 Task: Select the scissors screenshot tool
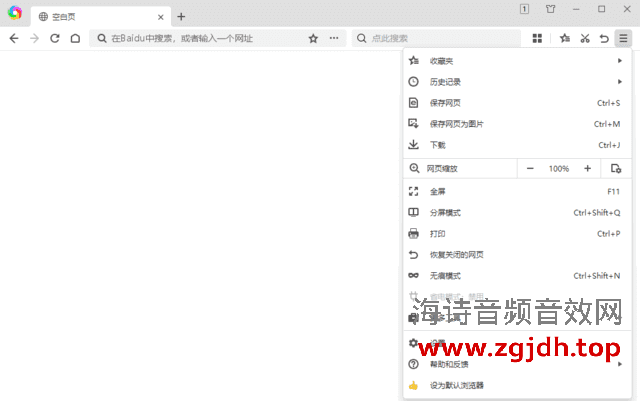(x=585, y=38)
